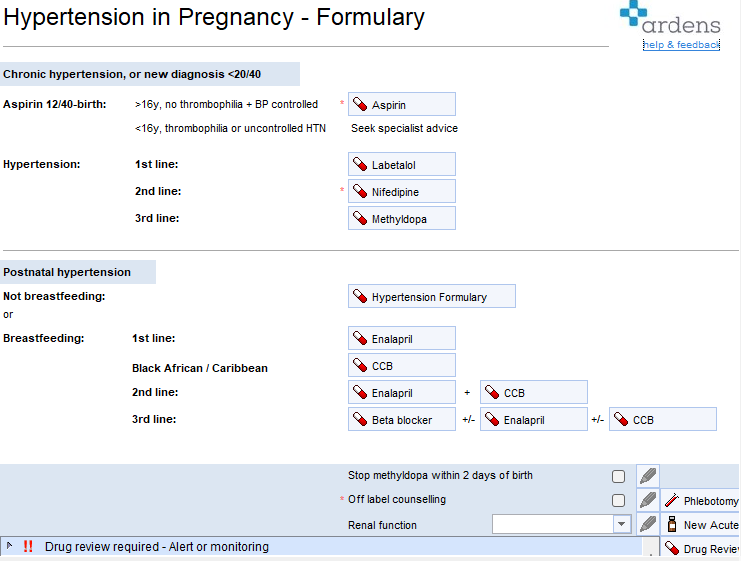Click pencil icon beside Off label counselling
Screen dimensions: 741x561
tap(648, 500)
